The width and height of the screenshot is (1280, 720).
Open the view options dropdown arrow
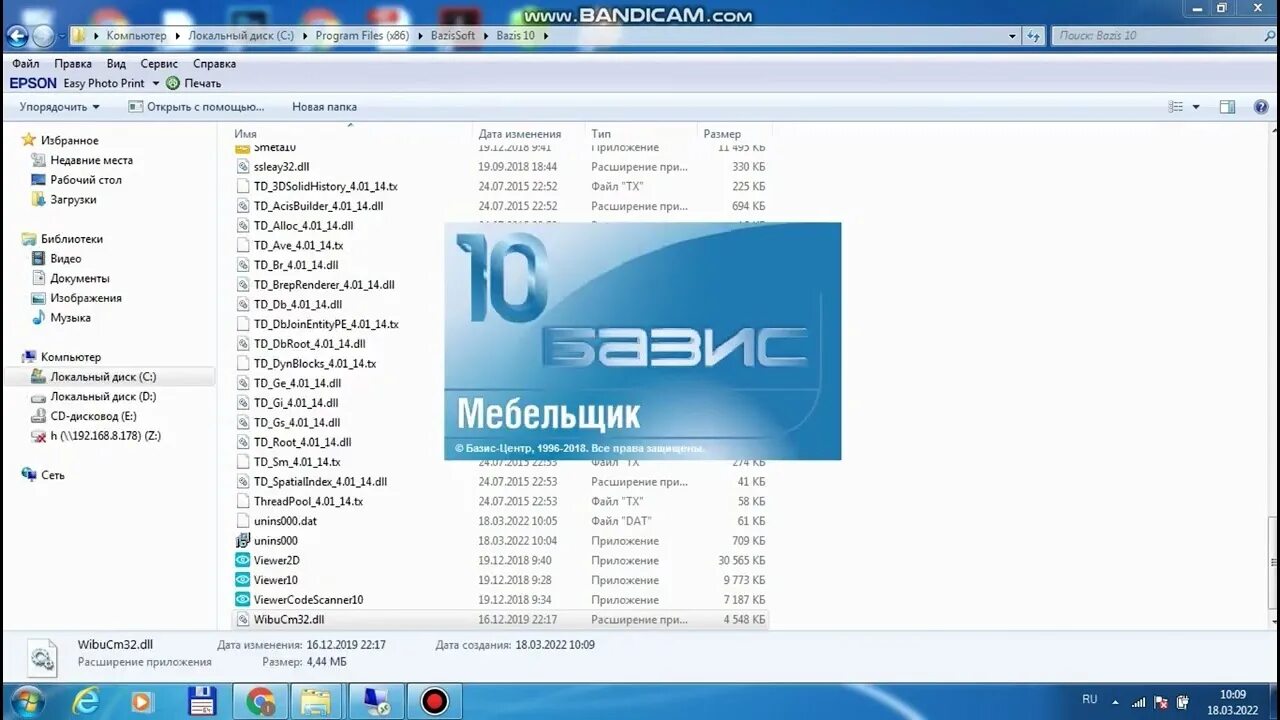coord(1196,107)
